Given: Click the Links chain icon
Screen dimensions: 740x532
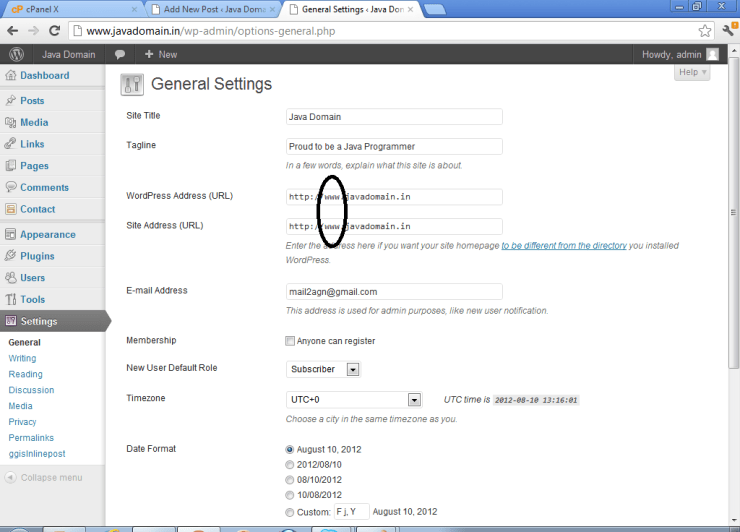Looking at the screenshot, I should pyautogui.click(x=10, y=144).
